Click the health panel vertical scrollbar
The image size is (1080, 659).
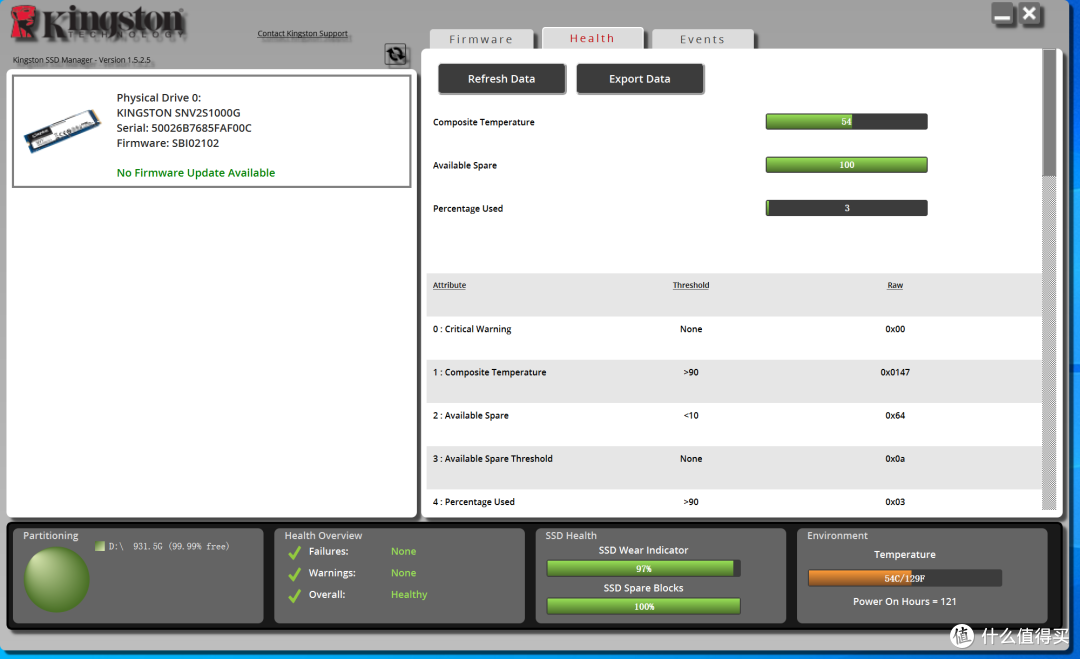pyautogui.click(x=1049, y=112)
